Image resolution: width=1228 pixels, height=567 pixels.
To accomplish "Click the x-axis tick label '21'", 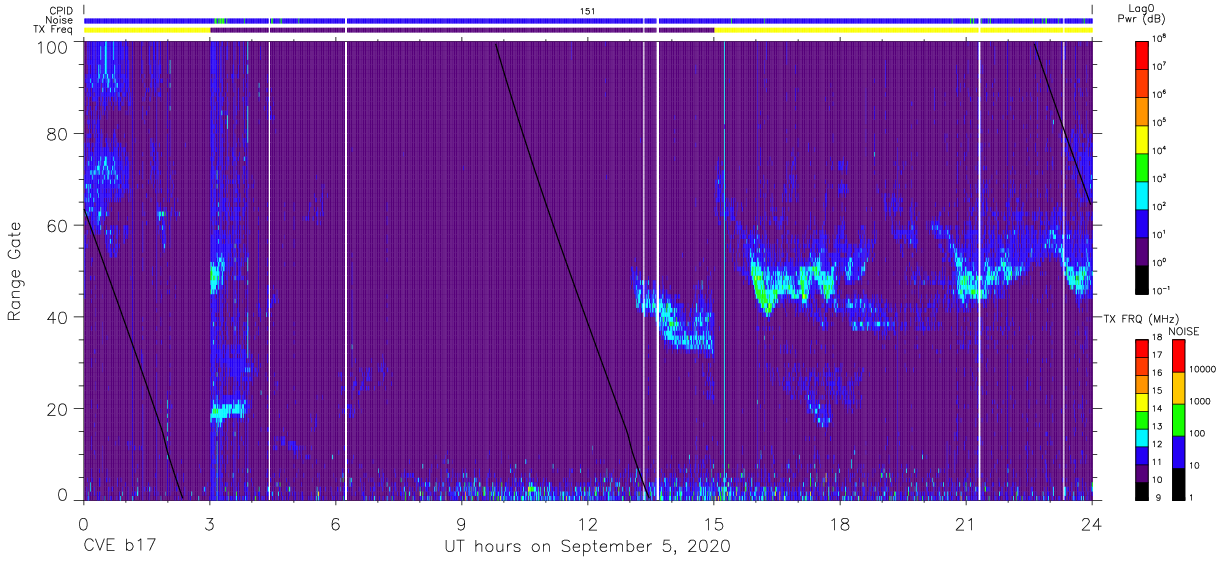I will click(966, 522).
